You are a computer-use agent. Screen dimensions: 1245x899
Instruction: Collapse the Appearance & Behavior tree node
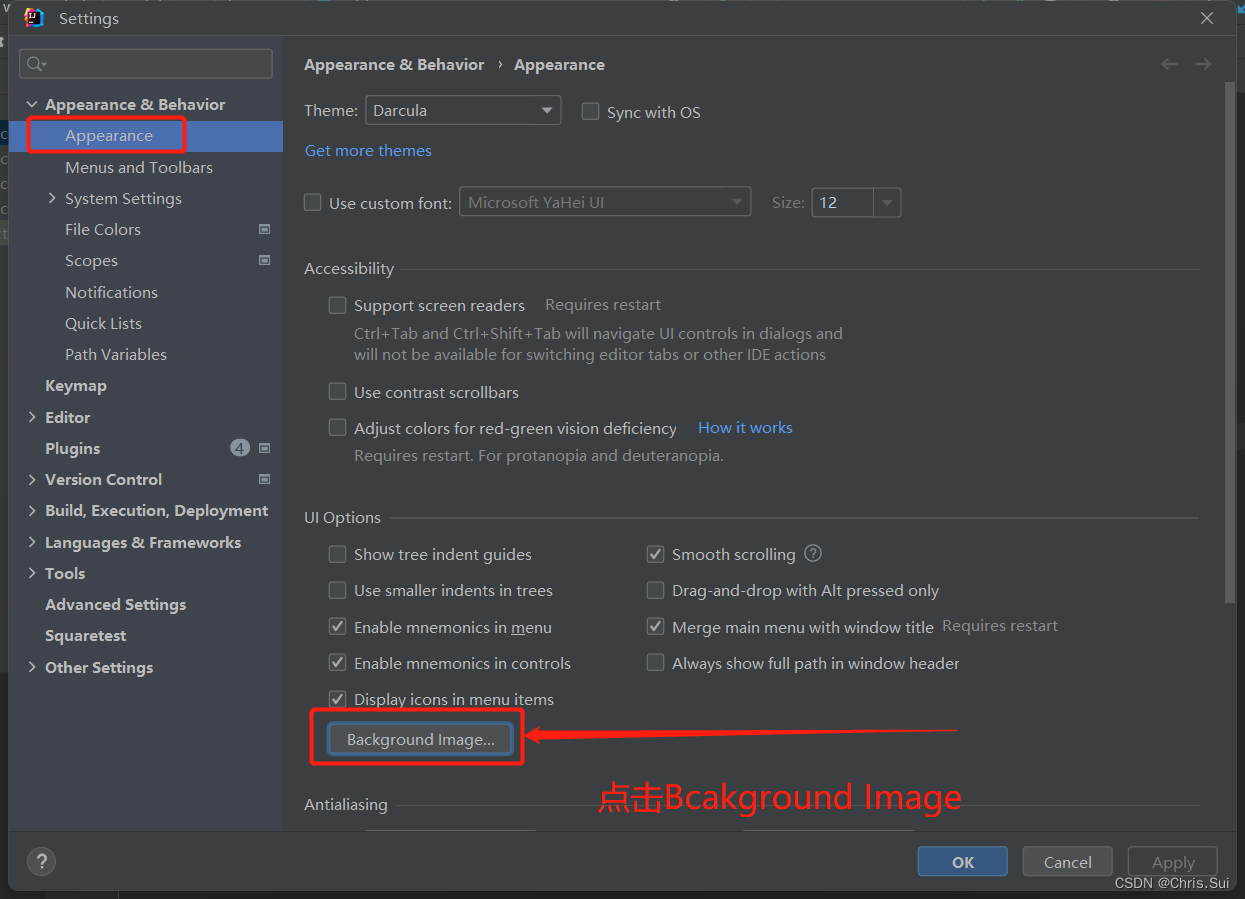pyautogui.click(x=32, y=104)
